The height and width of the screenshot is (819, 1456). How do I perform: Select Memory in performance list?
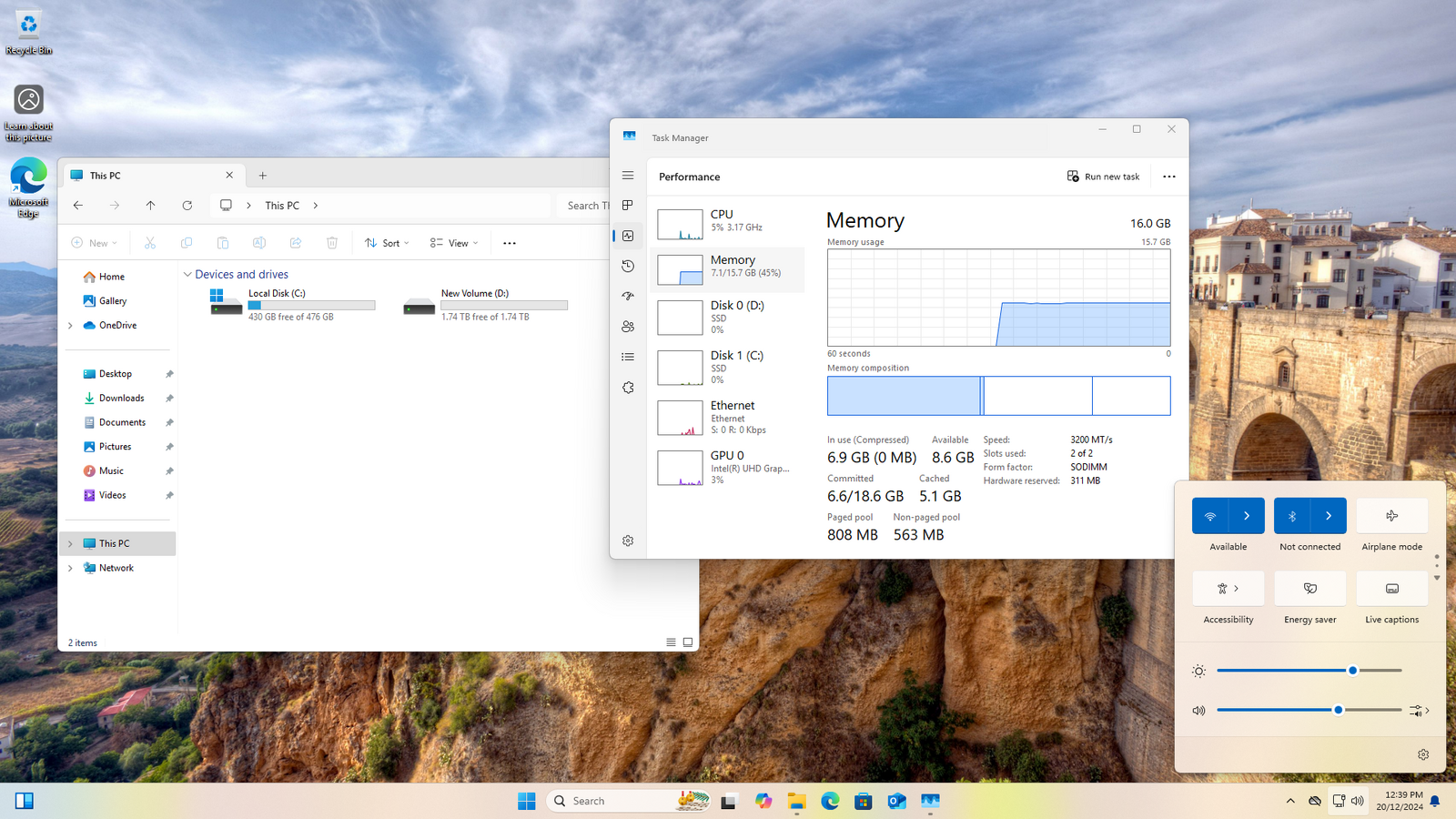(x=727, y=269)
